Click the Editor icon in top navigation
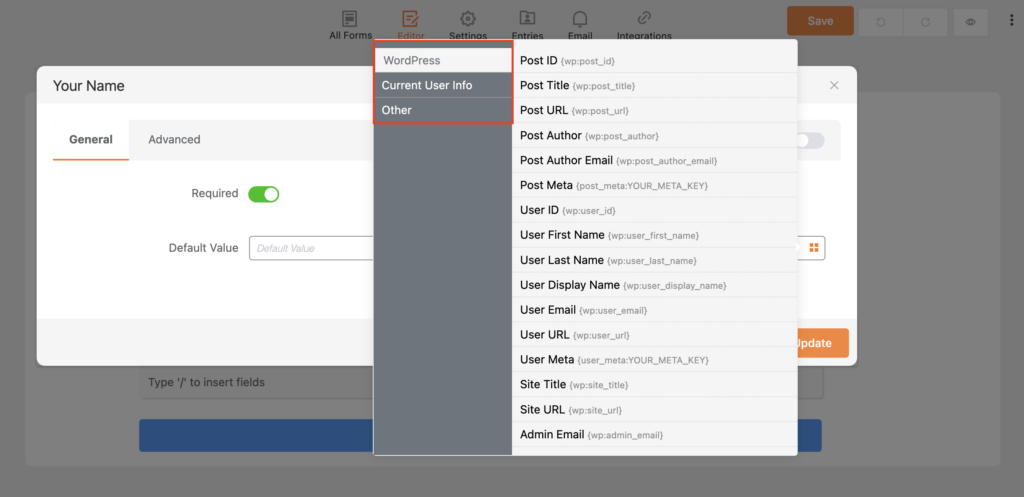 [x=410, y=19]
